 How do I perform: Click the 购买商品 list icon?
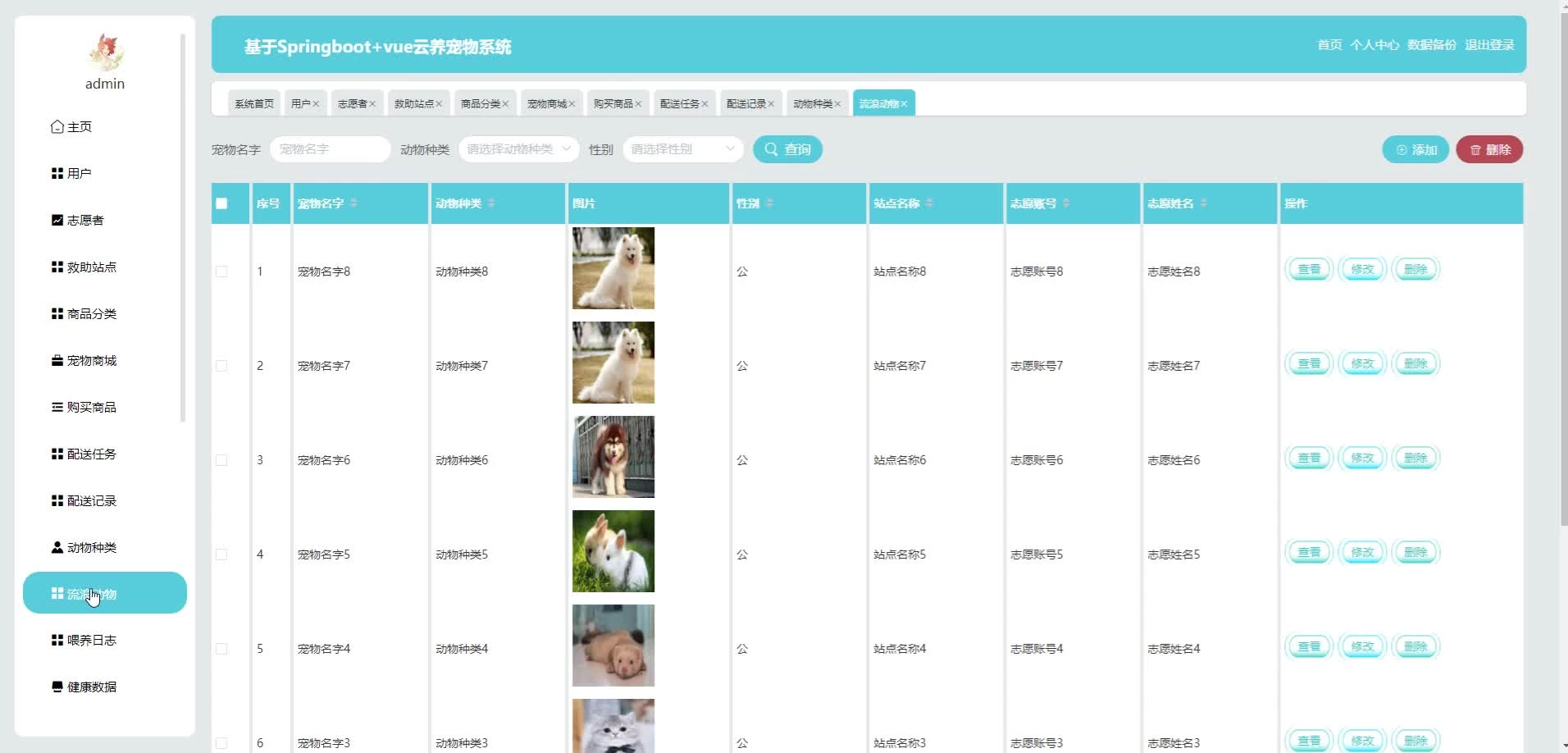pyautogui.click(x=57, y=408)
